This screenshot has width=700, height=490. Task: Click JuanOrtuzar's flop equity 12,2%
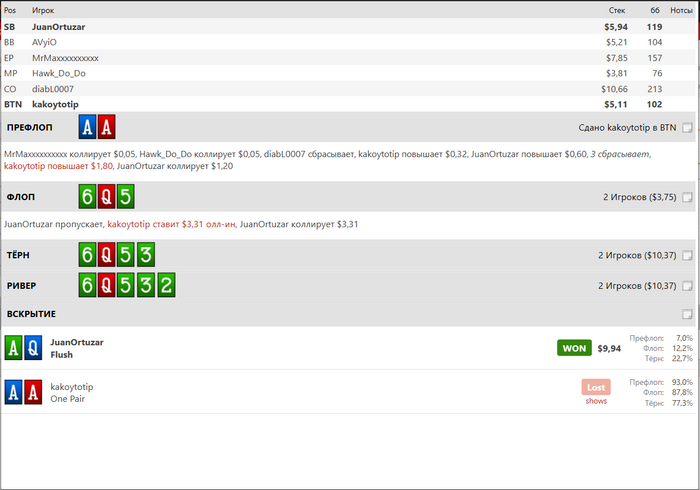pyautogui.click(x=682, y=348)
